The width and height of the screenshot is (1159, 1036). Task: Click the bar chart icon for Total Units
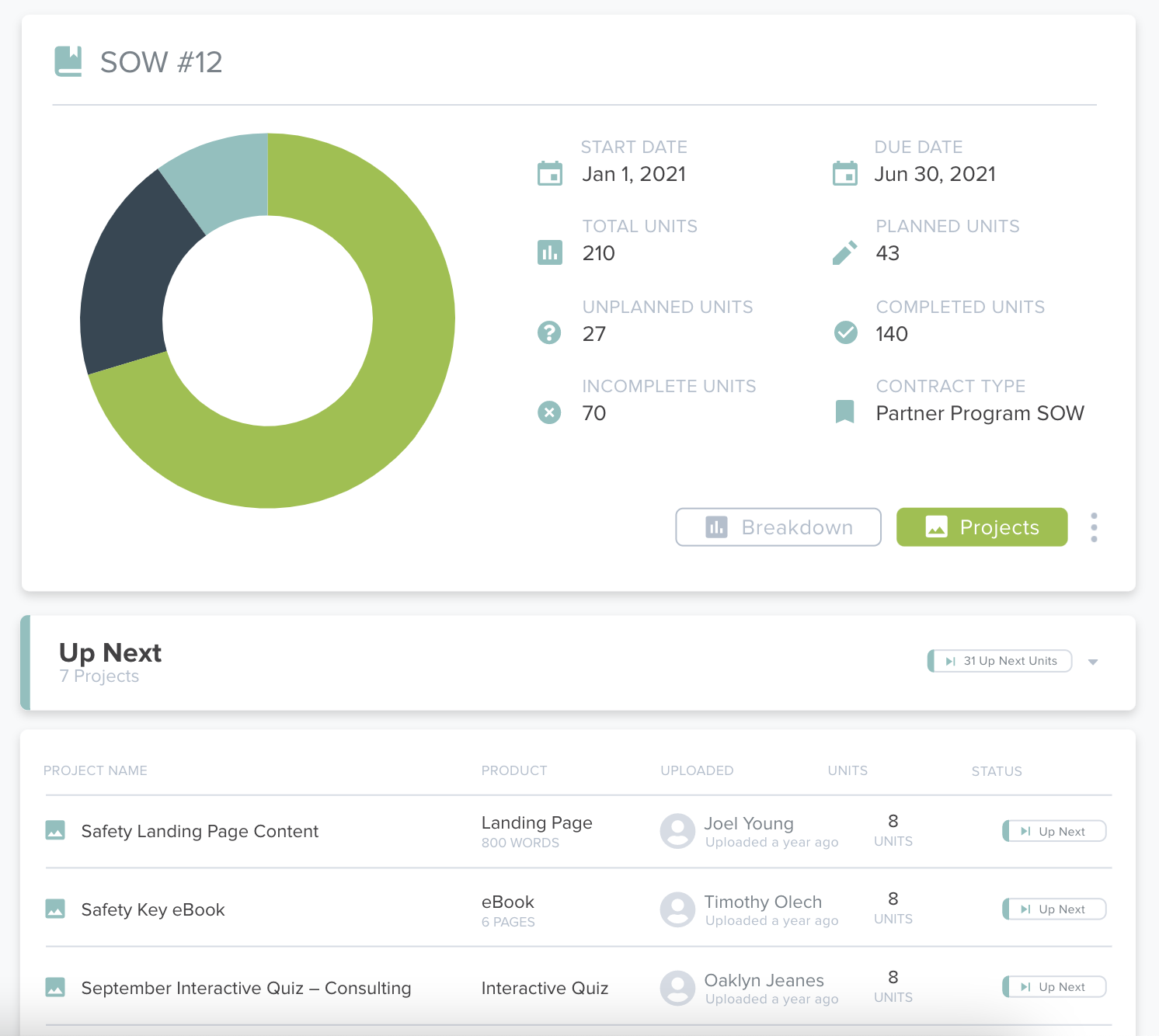tap(550, 252)
